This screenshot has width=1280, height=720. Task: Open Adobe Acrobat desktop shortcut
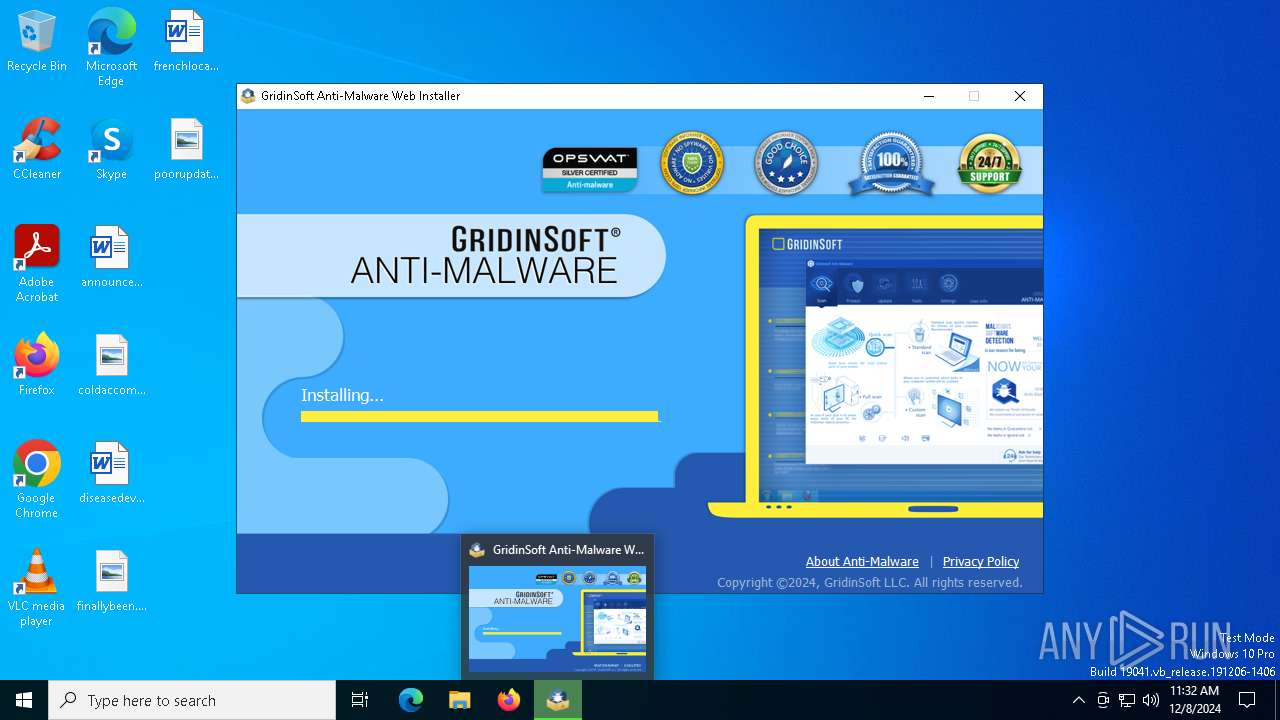coord(37,264)
